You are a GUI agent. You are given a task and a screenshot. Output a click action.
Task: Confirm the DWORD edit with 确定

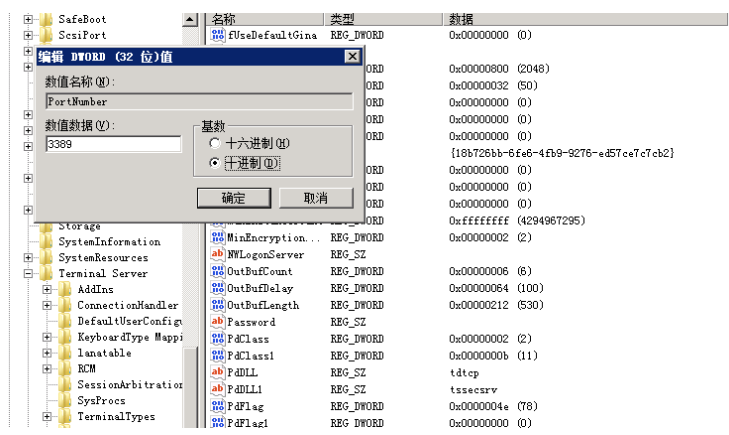coord(234,198)
